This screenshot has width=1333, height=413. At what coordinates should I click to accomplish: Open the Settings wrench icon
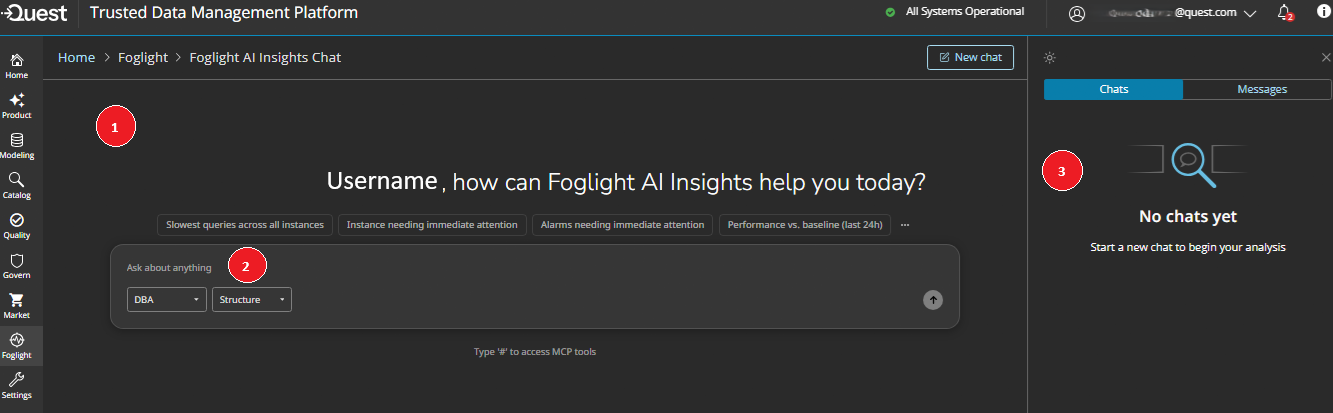click(x=17, y=386)
